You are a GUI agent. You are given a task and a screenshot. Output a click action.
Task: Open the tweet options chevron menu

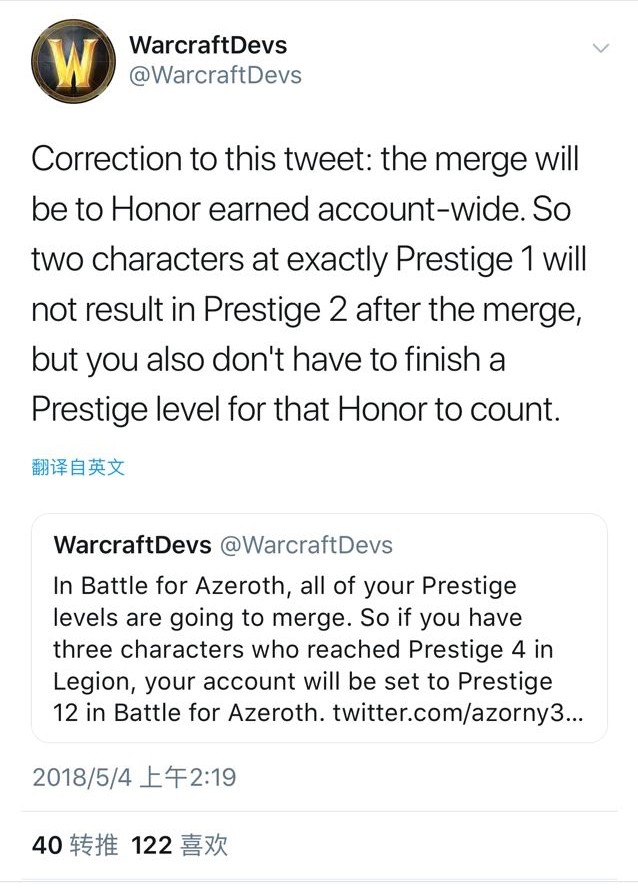tap(601, 48)
